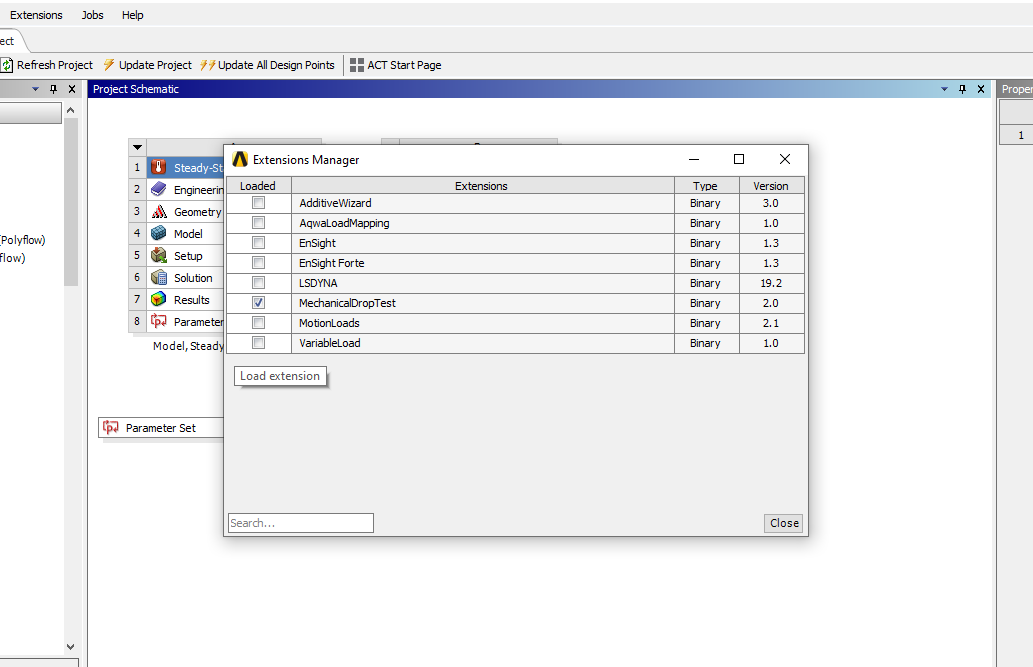Click the Engineering Data book icon

tap(159, 189)
